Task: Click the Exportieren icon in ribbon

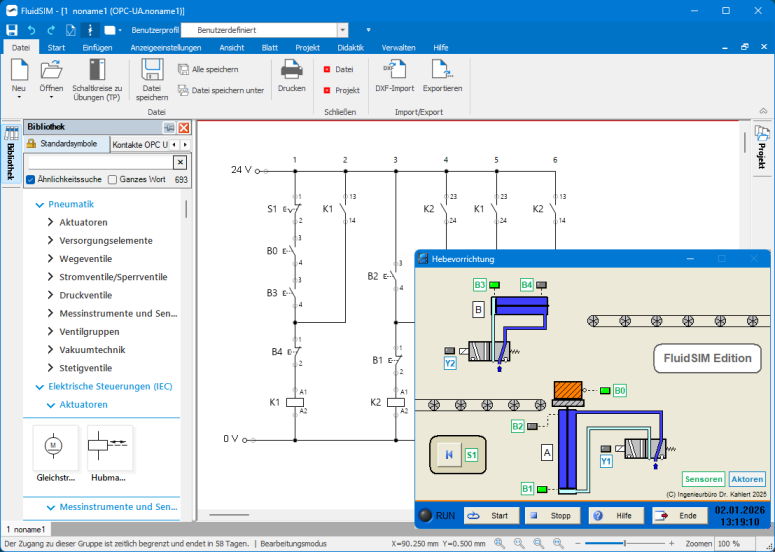Action: pyautogui.click(x=441, y=70)
